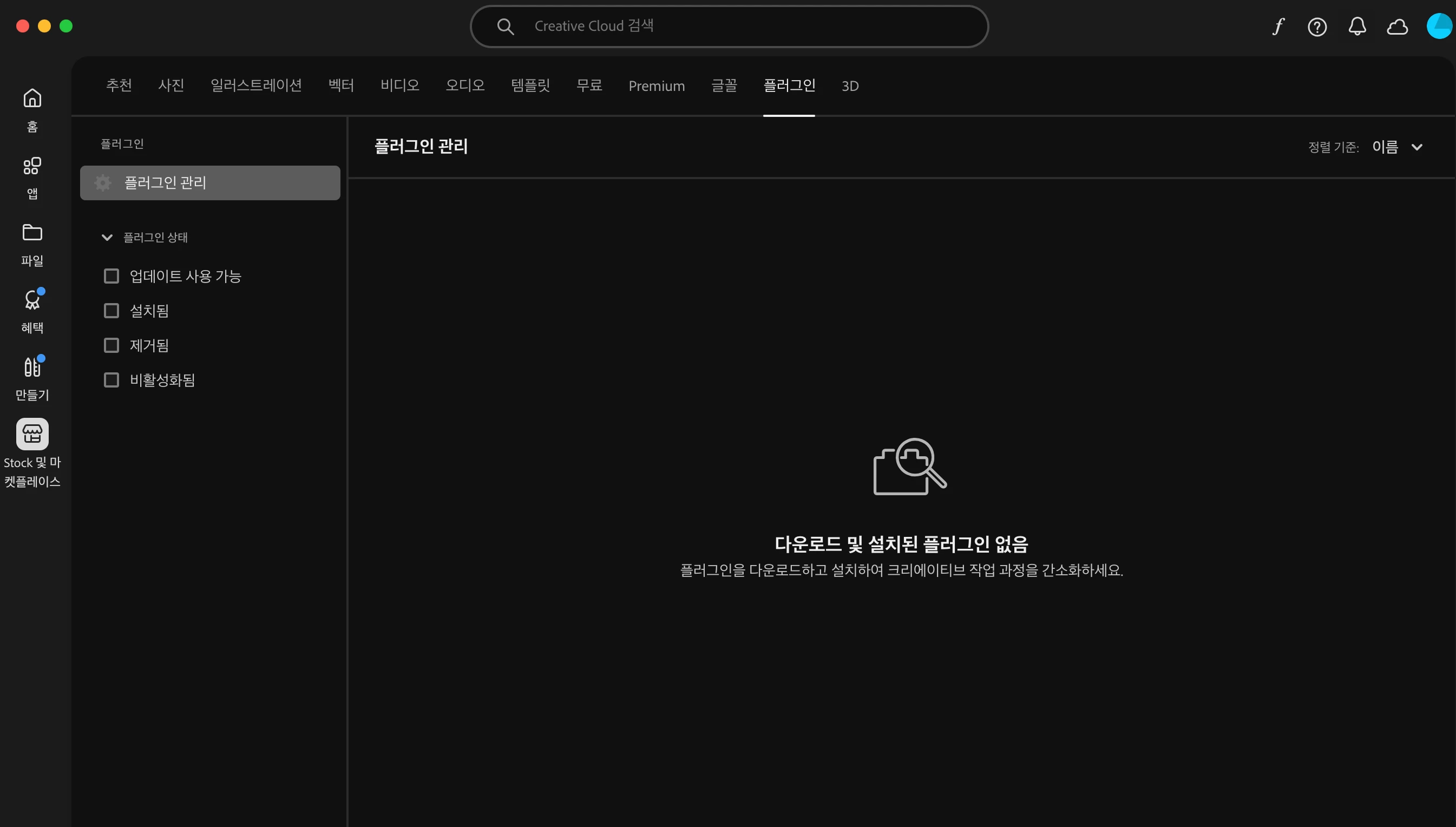Viewport: 1456px width, 827px height.
Task: Open the 정렬 기준 이름 sort dropdown
Action: tap(1397, 147)
